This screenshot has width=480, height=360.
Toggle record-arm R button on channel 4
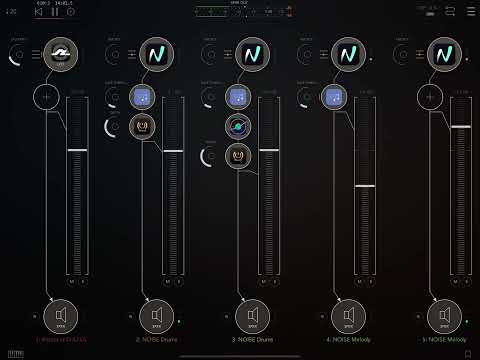pos(323,316)
